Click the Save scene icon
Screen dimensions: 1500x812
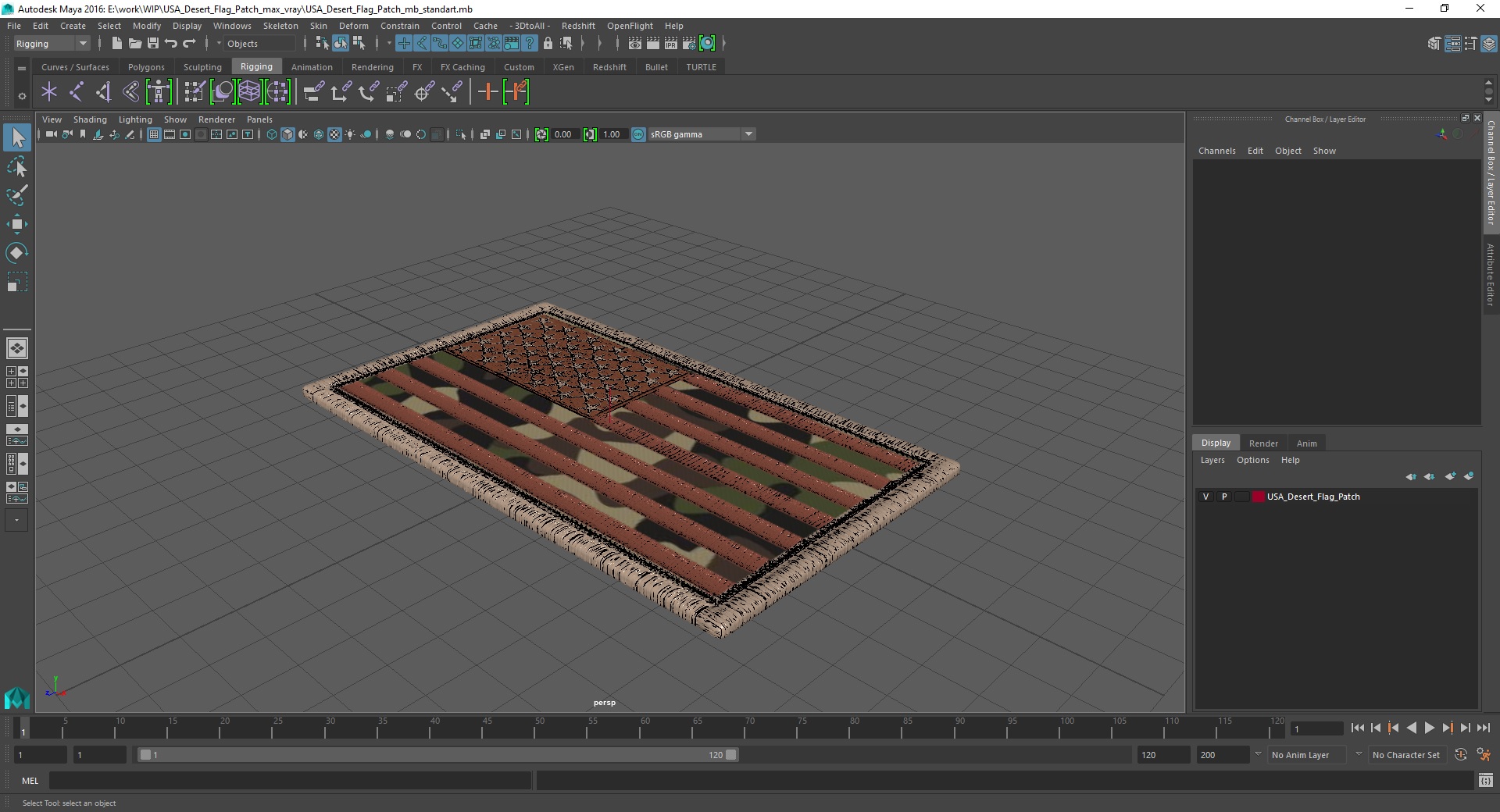tap(153, 44)
